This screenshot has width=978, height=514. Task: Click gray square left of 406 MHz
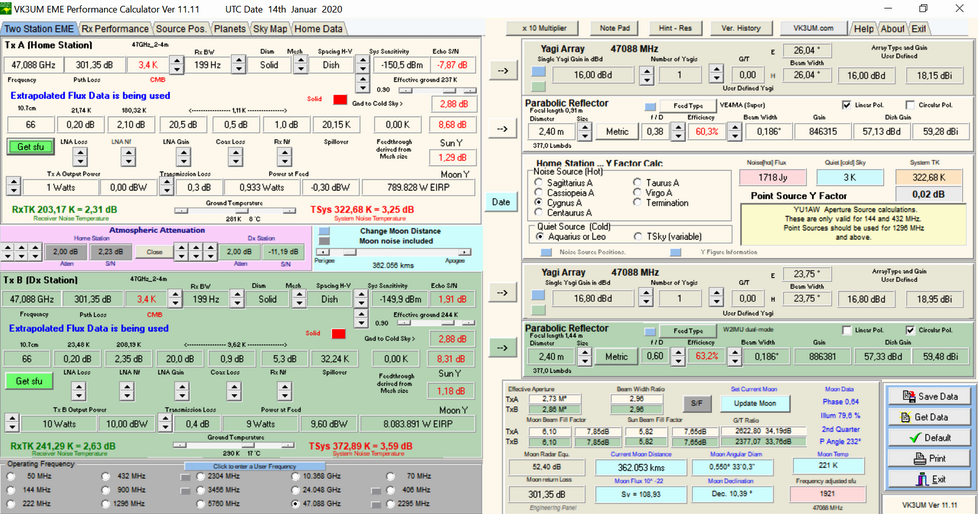(x=375, y=491)
